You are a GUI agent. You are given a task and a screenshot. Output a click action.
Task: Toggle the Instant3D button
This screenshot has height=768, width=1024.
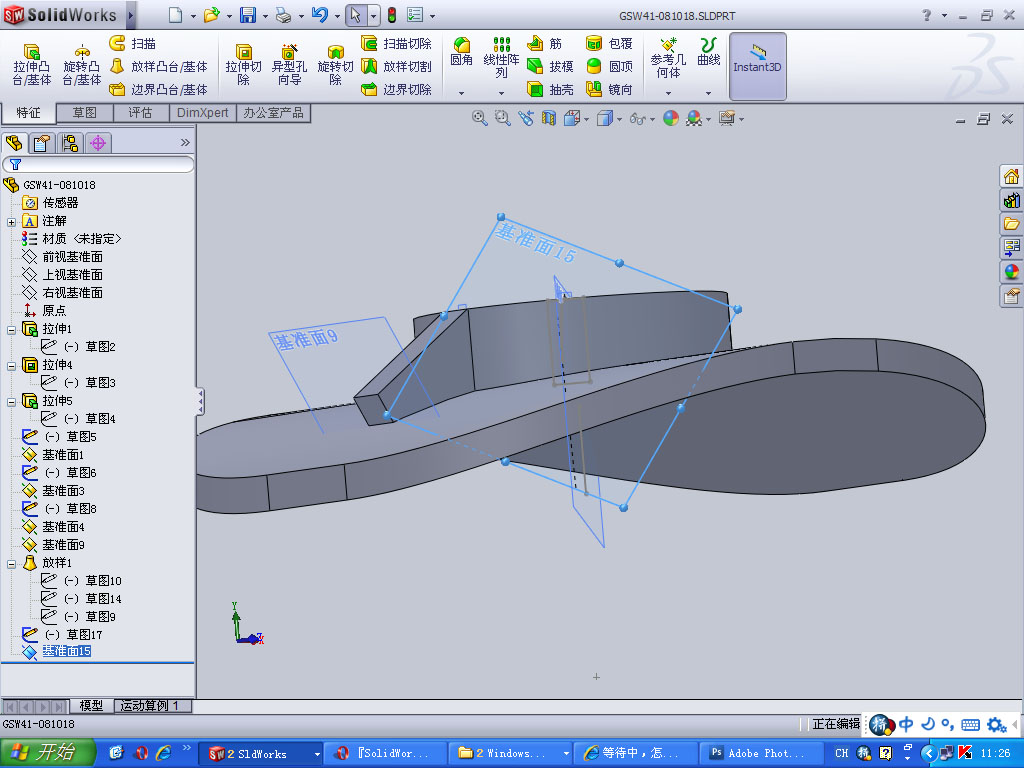pos(758,66)
